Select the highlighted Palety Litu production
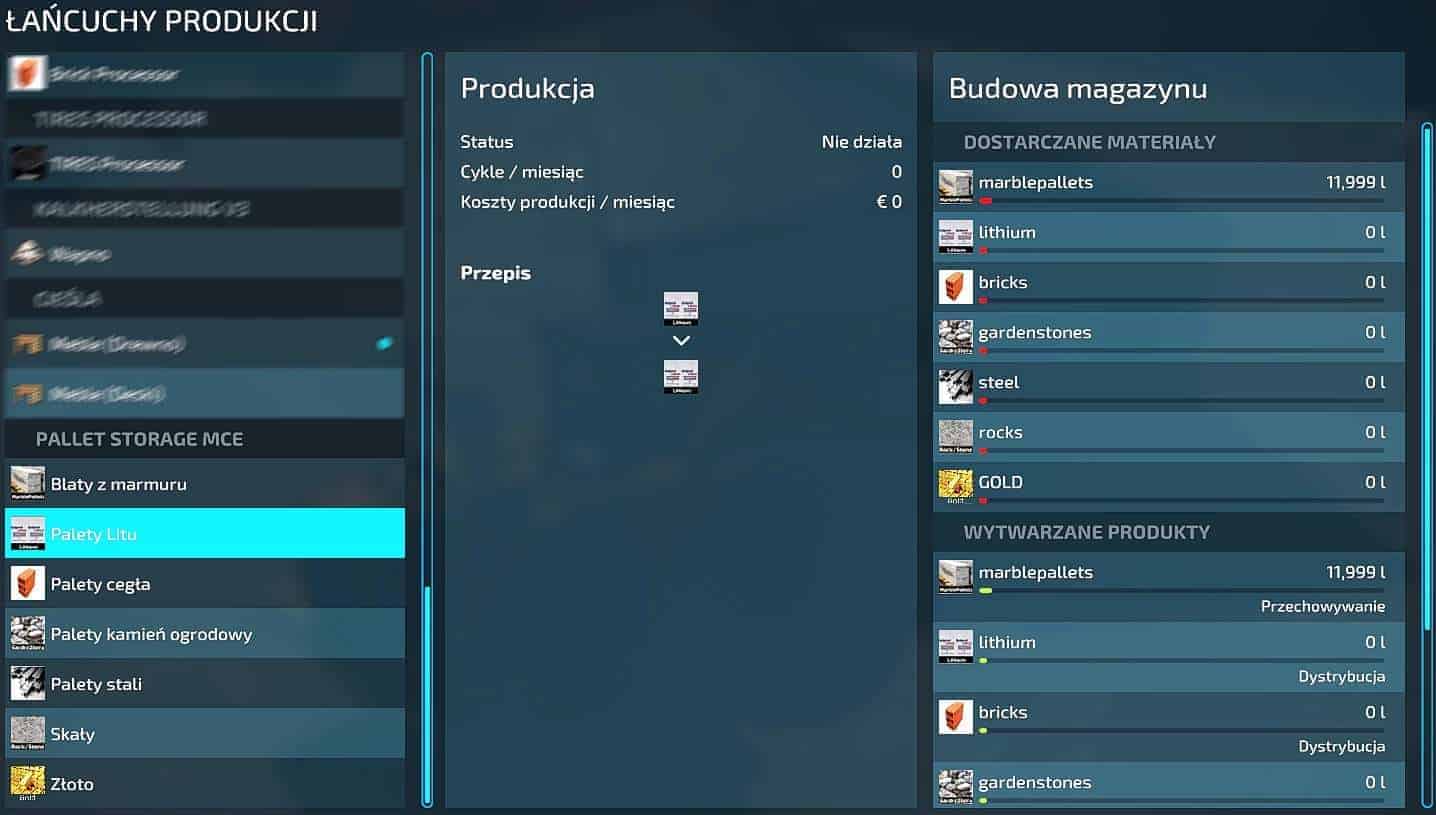The height and width of the screenshot is (815, 1436). (x=205, y=534)
